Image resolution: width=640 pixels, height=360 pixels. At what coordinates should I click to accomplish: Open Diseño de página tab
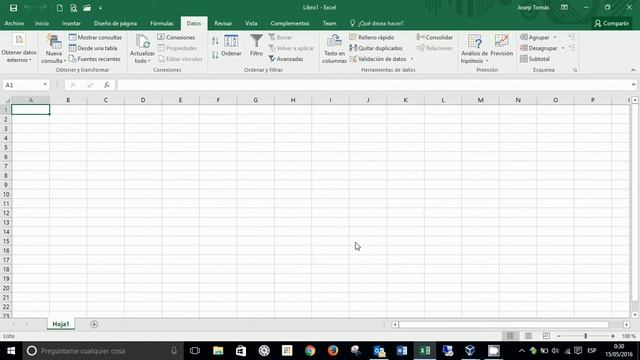coord(116,23)
